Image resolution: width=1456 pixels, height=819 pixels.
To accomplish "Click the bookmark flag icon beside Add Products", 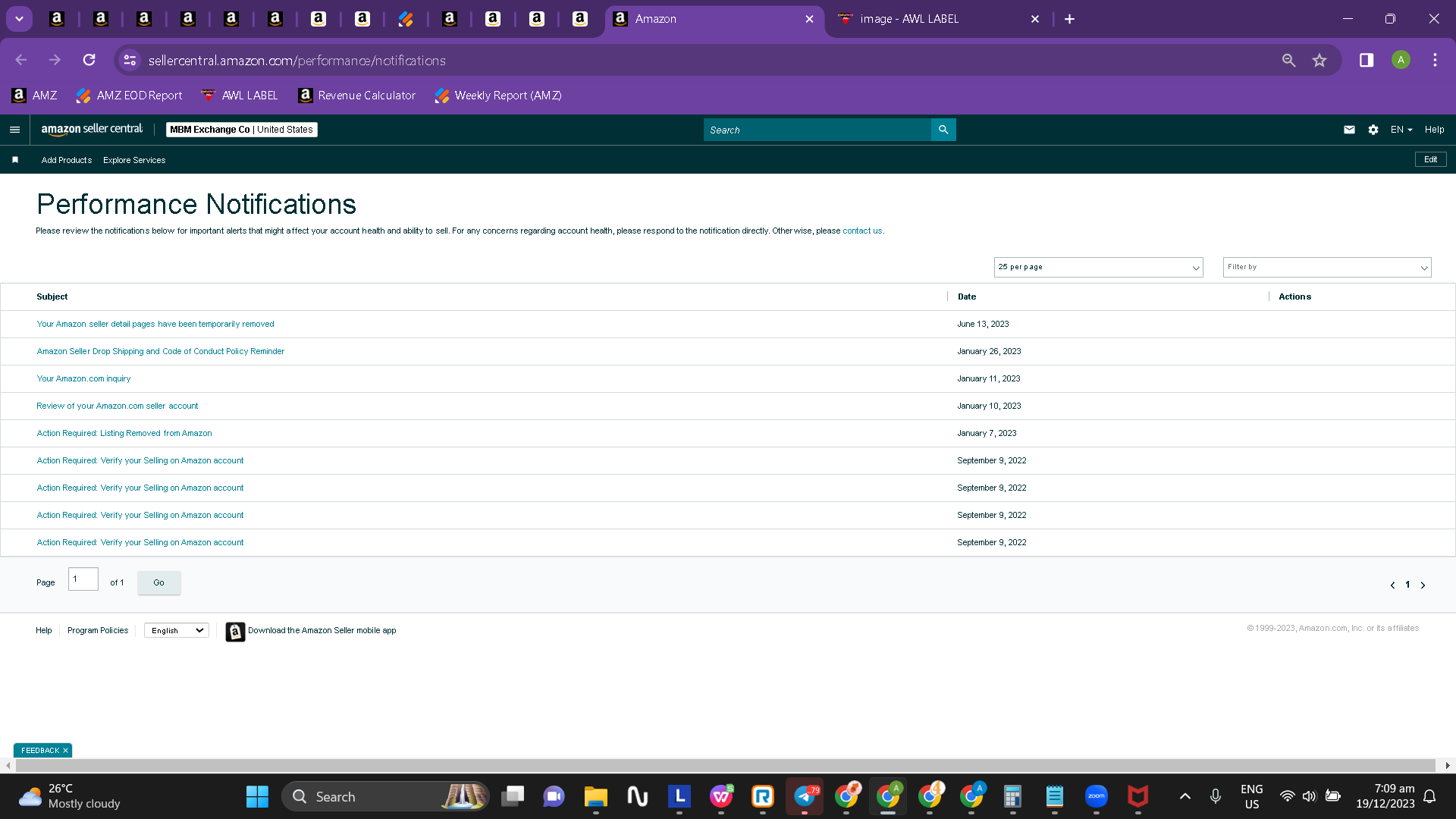I will click(x=15, y=160).
